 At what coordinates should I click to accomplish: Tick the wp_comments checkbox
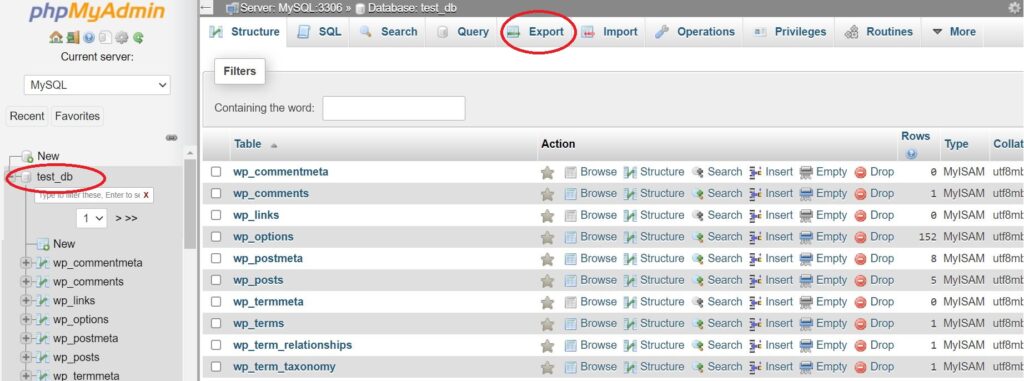(216, 193)
